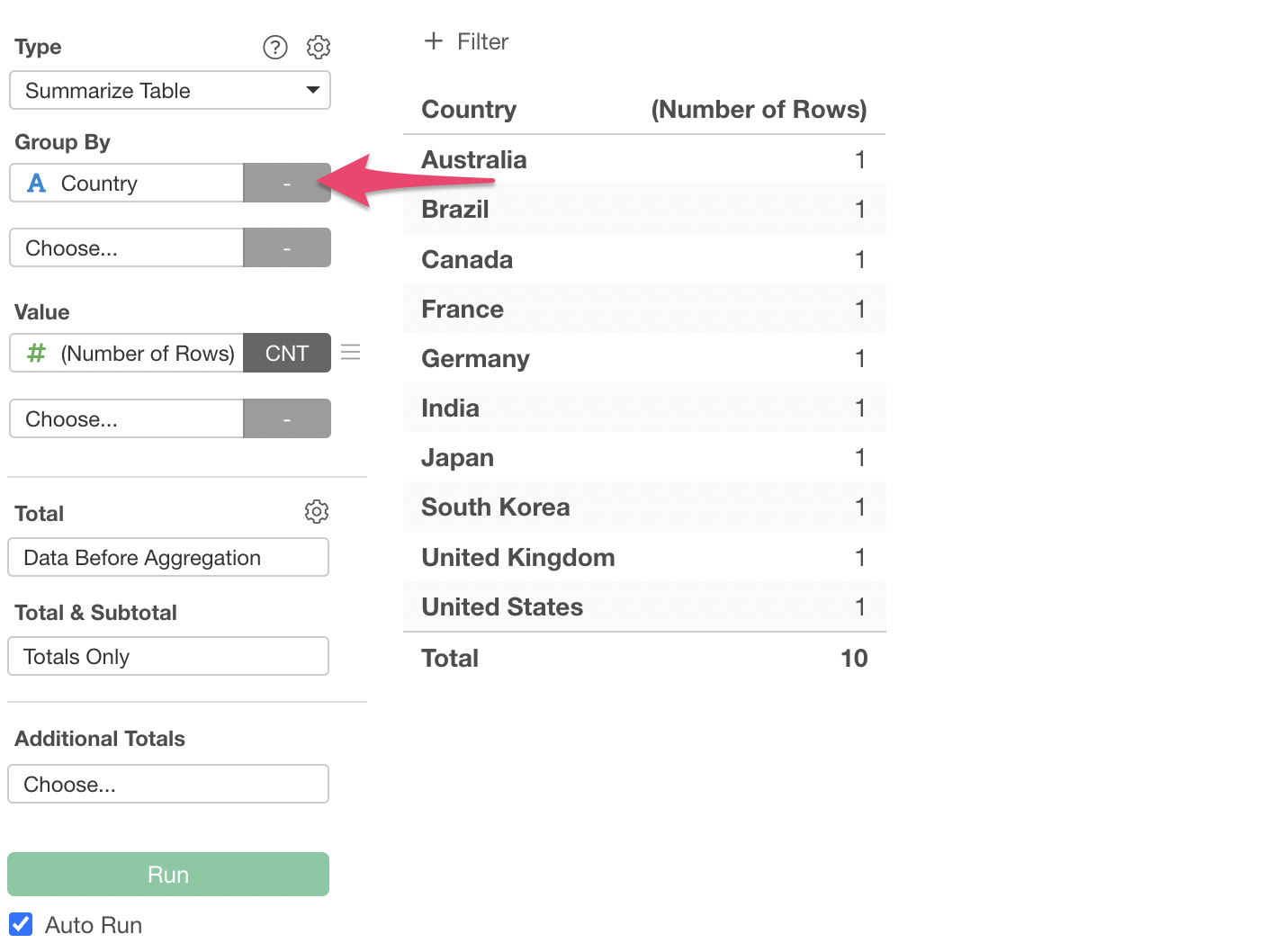
Task: Click the green hash icon in Value
Action: [36, 354]
